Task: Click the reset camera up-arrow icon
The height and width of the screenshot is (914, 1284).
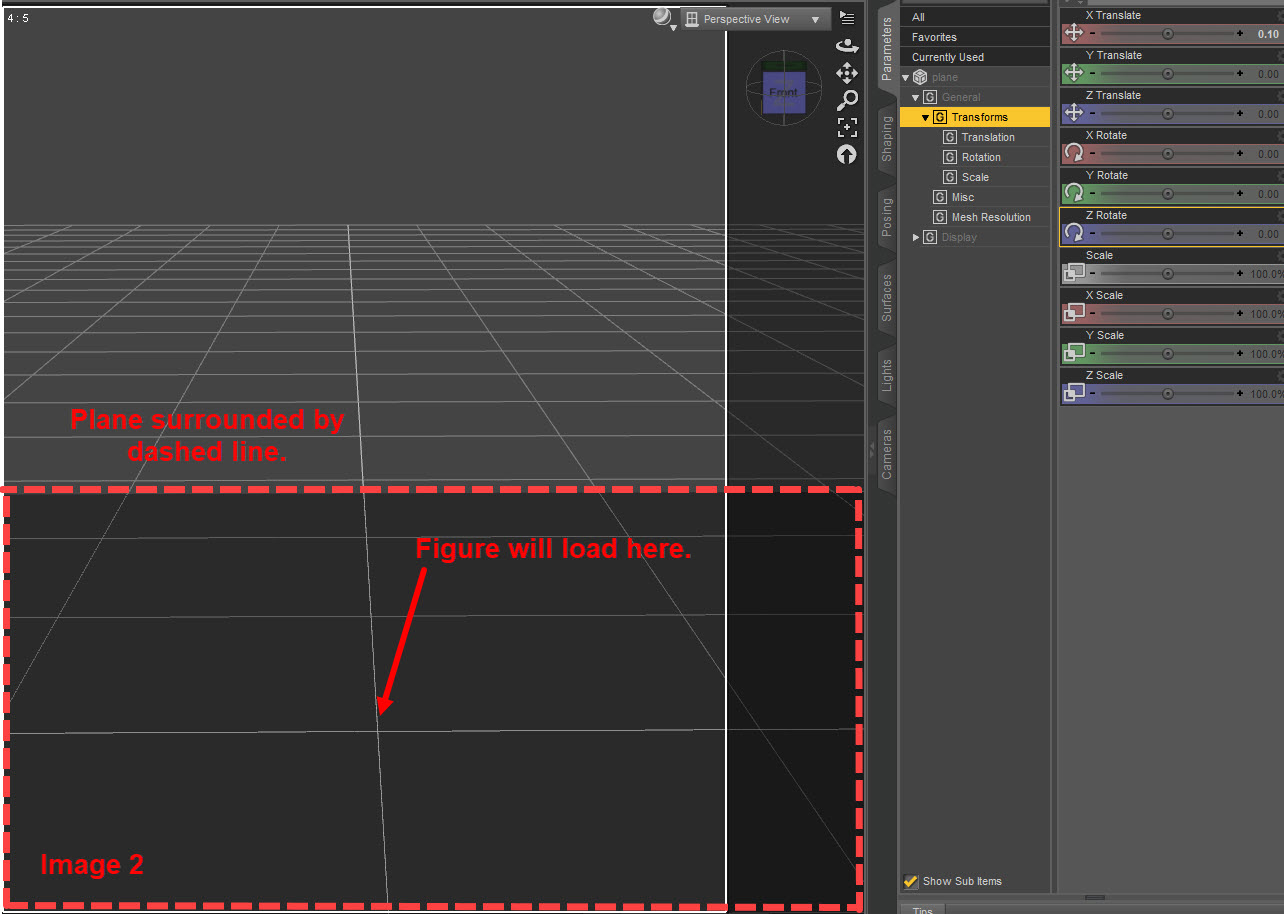Action: click(x=847, y=154)
